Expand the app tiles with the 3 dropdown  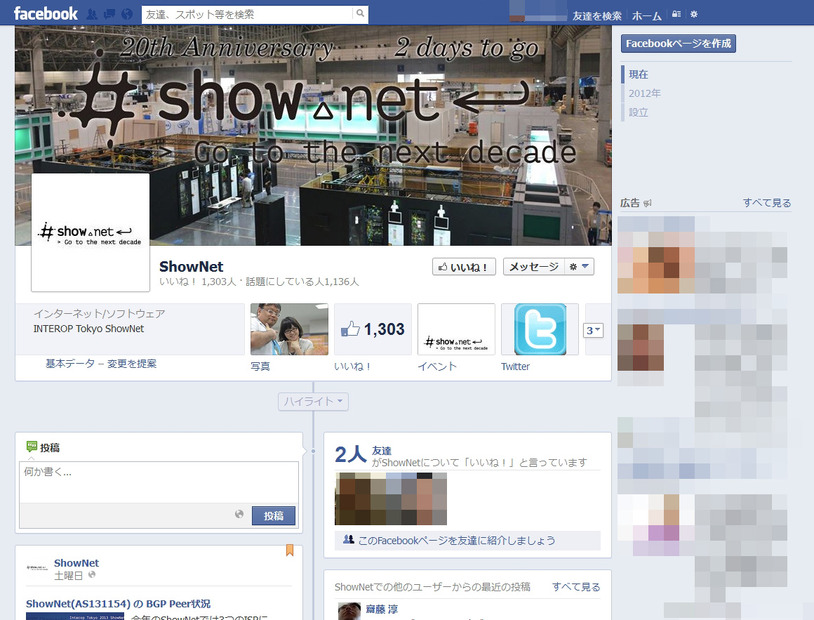point(593,330)
